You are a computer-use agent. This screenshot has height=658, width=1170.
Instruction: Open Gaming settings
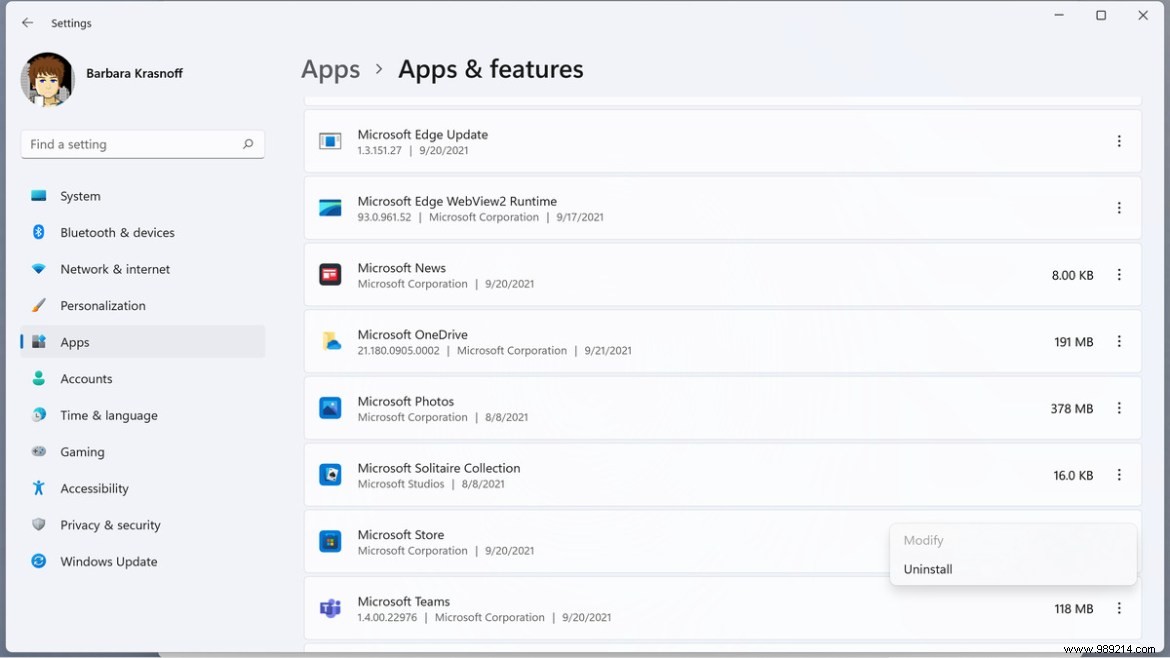[x=40, y=452]
